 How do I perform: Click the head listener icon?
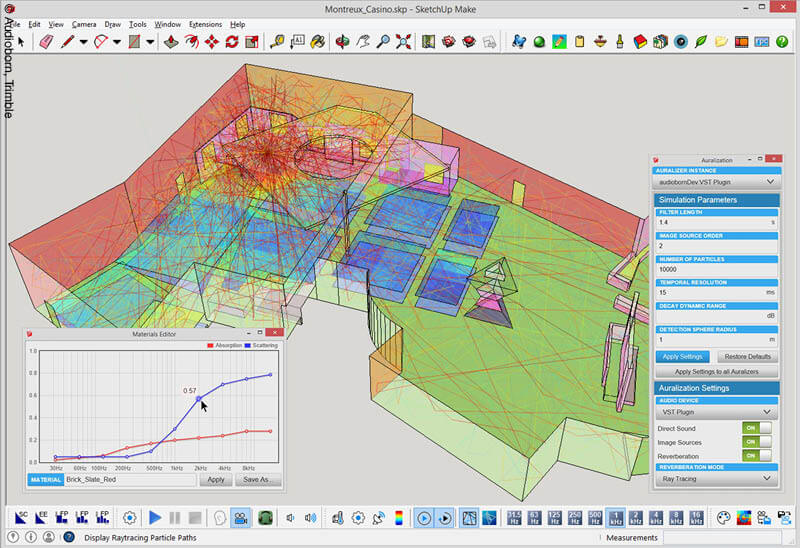pyautogui.click(x=220, y=518)
